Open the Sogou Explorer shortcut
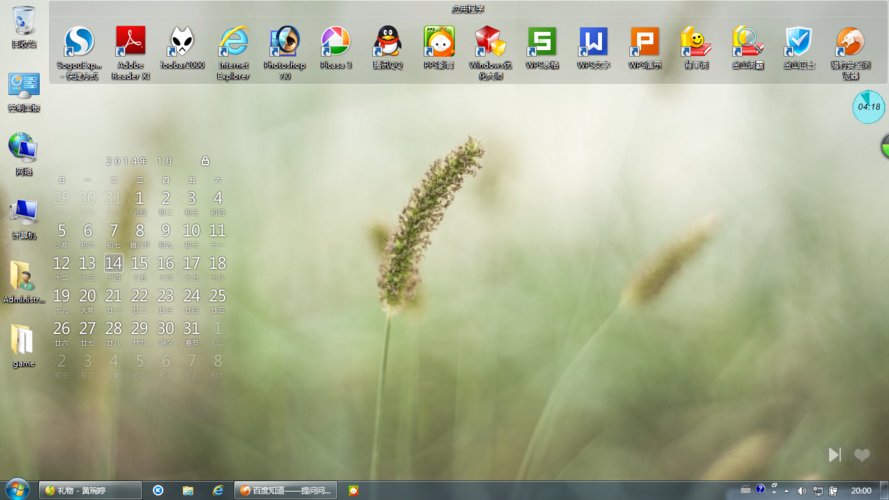This screenshot has width=889, height=500. pyautogui.click(x=79, y=42)
